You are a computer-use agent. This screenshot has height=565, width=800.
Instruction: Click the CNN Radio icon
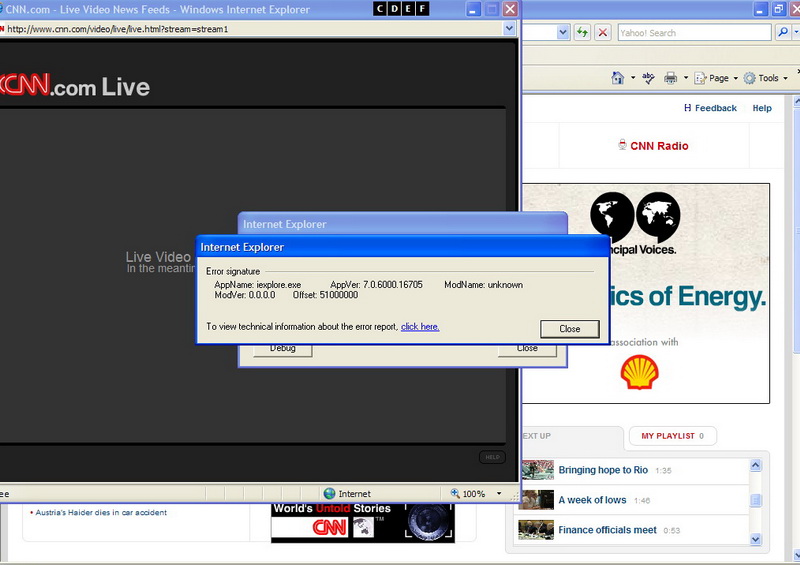[x=622, y=145]
